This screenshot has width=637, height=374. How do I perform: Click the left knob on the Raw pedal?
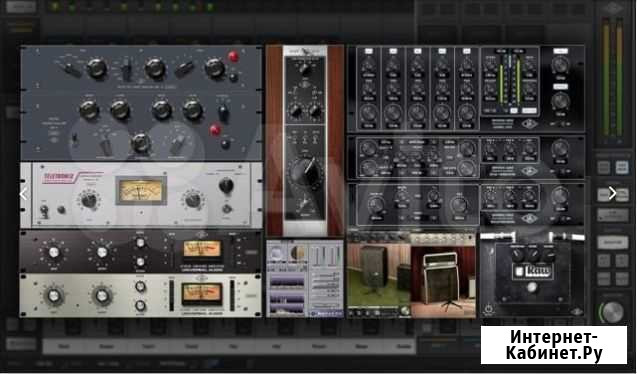pos(517,255)
